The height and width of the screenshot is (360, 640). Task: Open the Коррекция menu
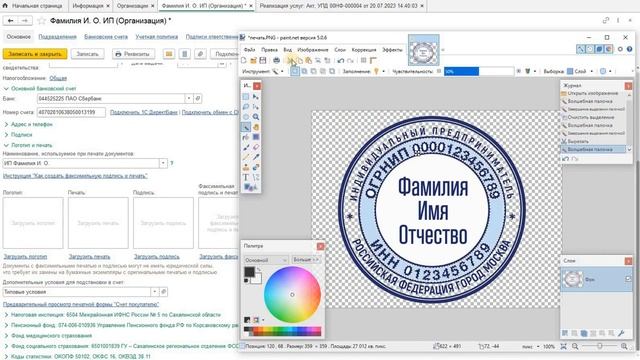[364, 50]
